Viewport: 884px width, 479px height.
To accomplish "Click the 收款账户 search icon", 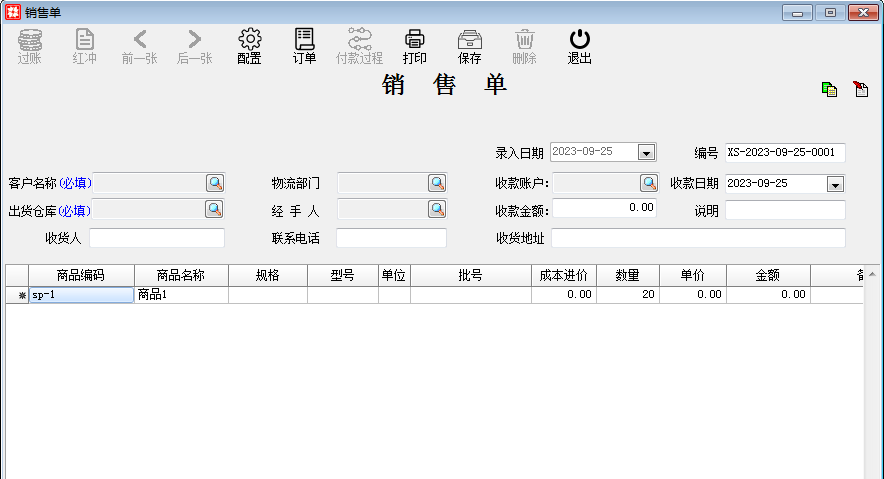I will [649, 183].
